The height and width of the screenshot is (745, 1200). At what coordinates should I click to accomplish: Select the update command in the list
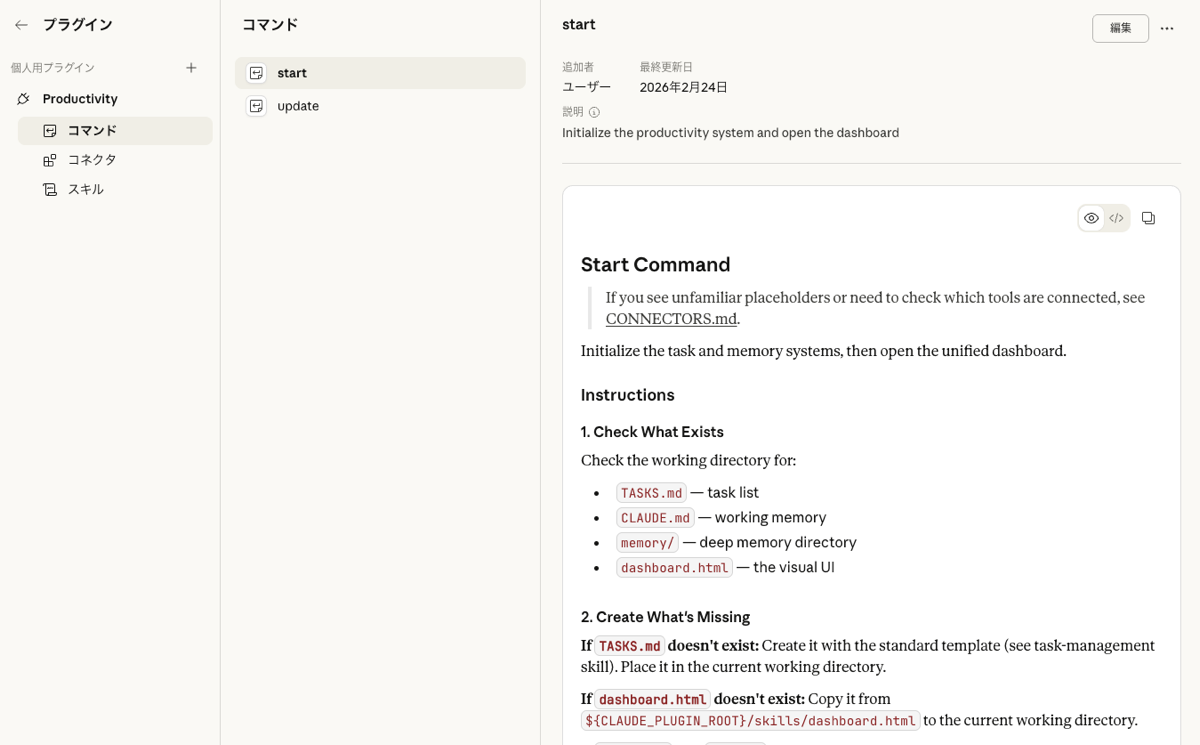(380, 106)
